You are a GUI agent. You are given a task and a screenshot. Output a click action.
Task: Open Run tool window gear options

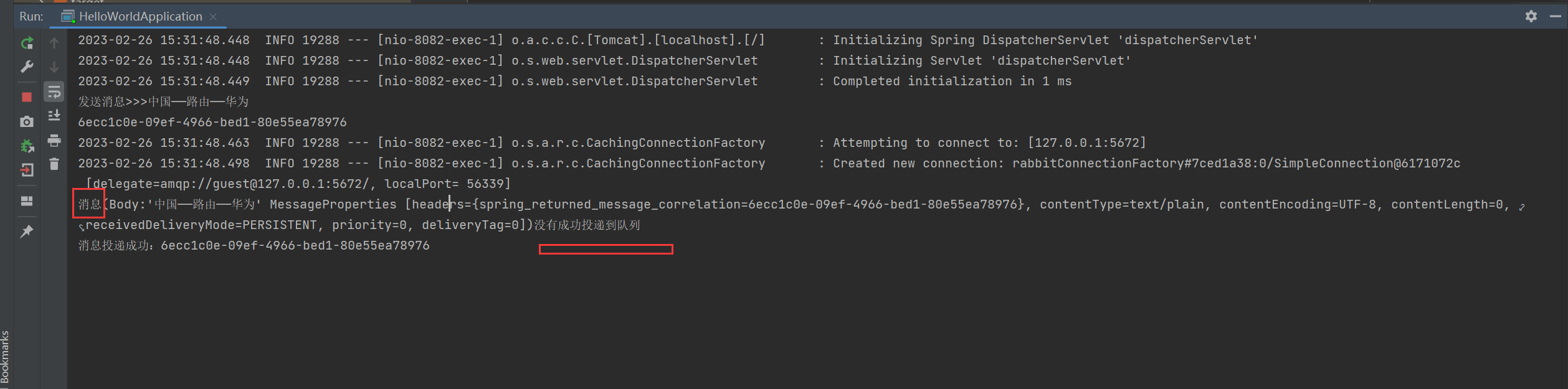pyautogui.click(x=1531, y=16)
